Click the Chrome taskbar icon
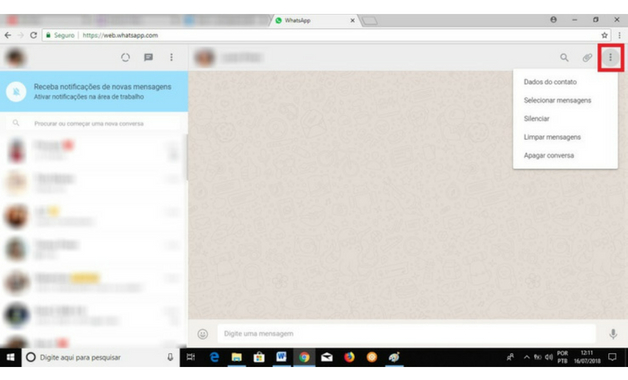This screenshot has height=380, width=628. click(304, 357)
